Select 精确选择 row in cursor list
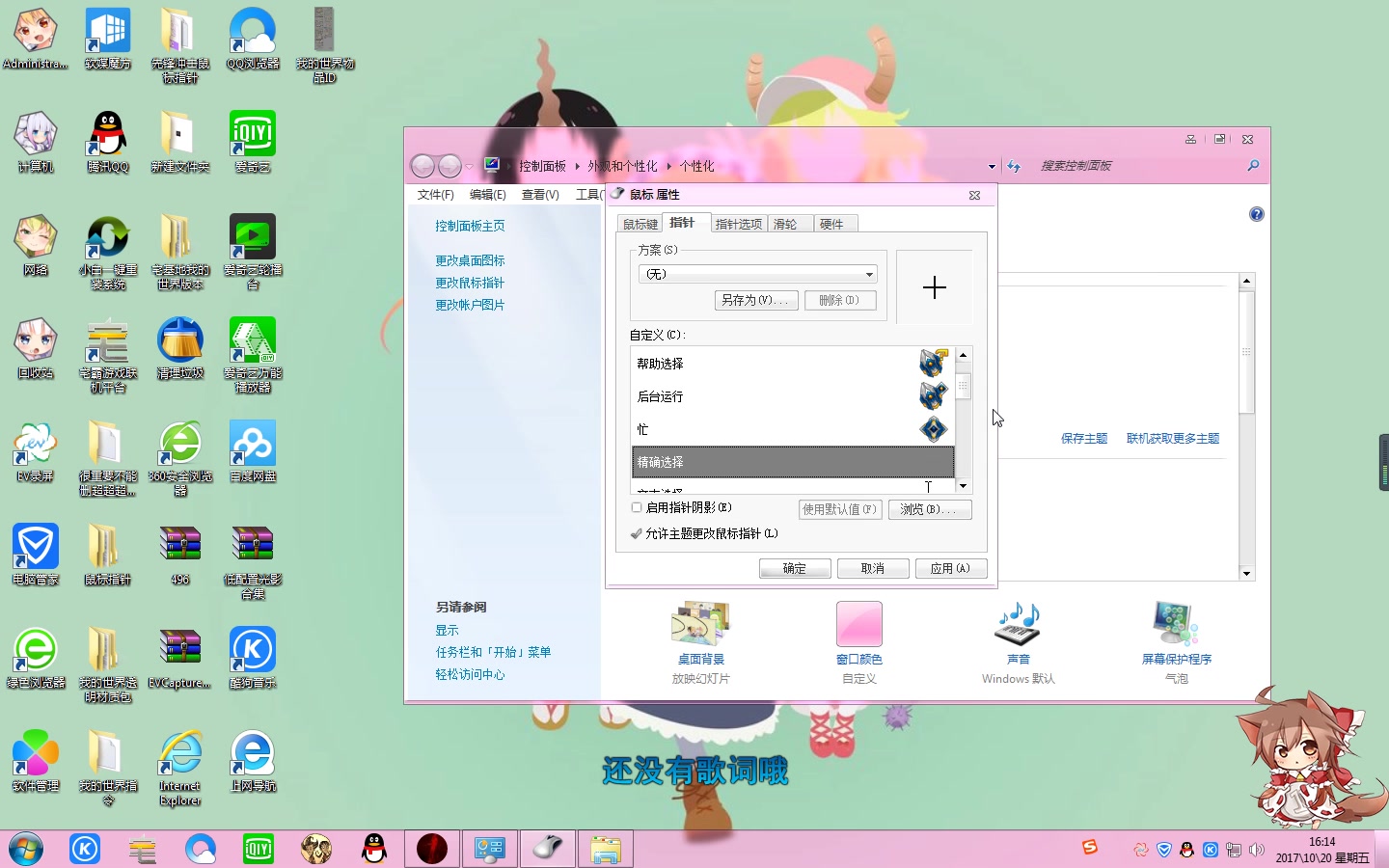Image resolution: width=1389 pixels, height=868 pixels. tap(793, 462)
